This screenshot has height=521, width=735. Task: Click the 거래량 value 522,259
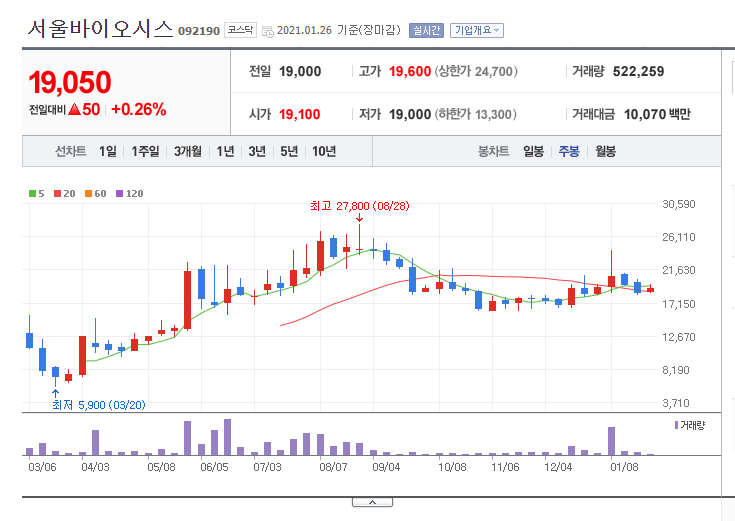pyautogui.click(x=638, y=71)
